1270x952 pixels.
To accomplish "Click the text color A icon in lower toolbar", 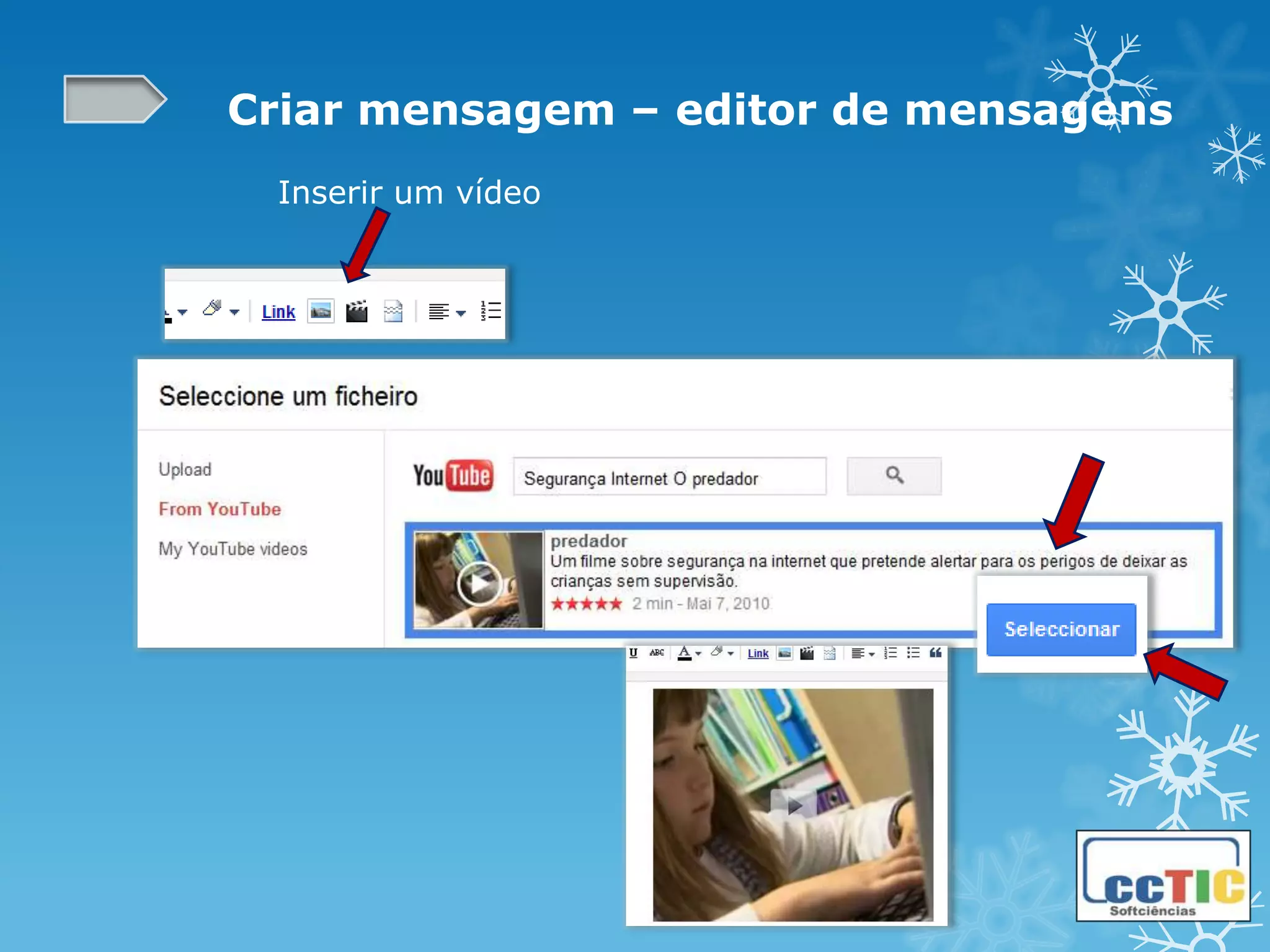I will pos(685,653).
